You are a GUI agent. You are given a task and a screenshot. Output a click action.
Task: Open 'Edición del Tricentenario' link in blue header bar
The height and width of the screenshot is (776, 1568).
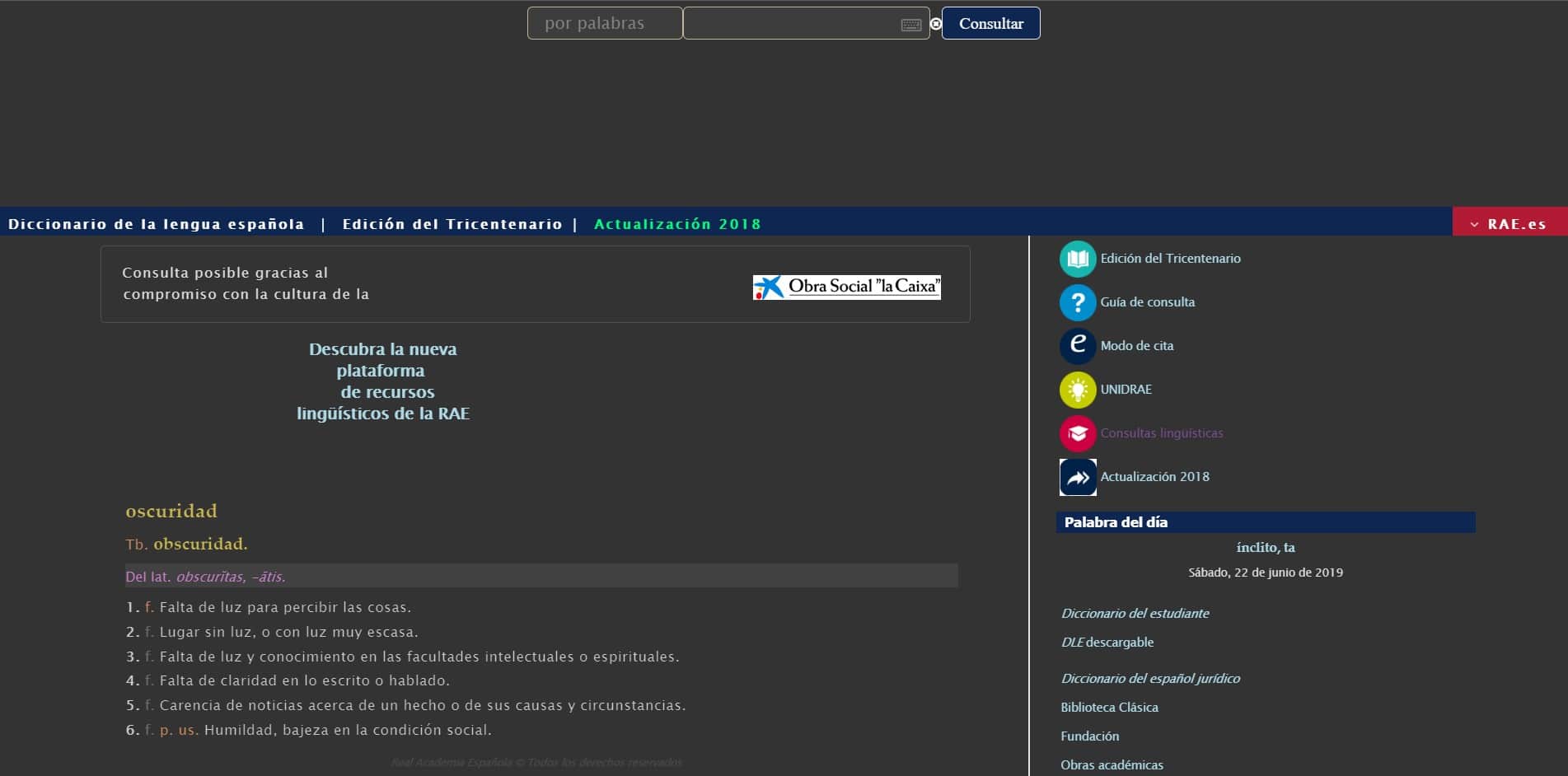pyautogui.click(x=452, y=224)
